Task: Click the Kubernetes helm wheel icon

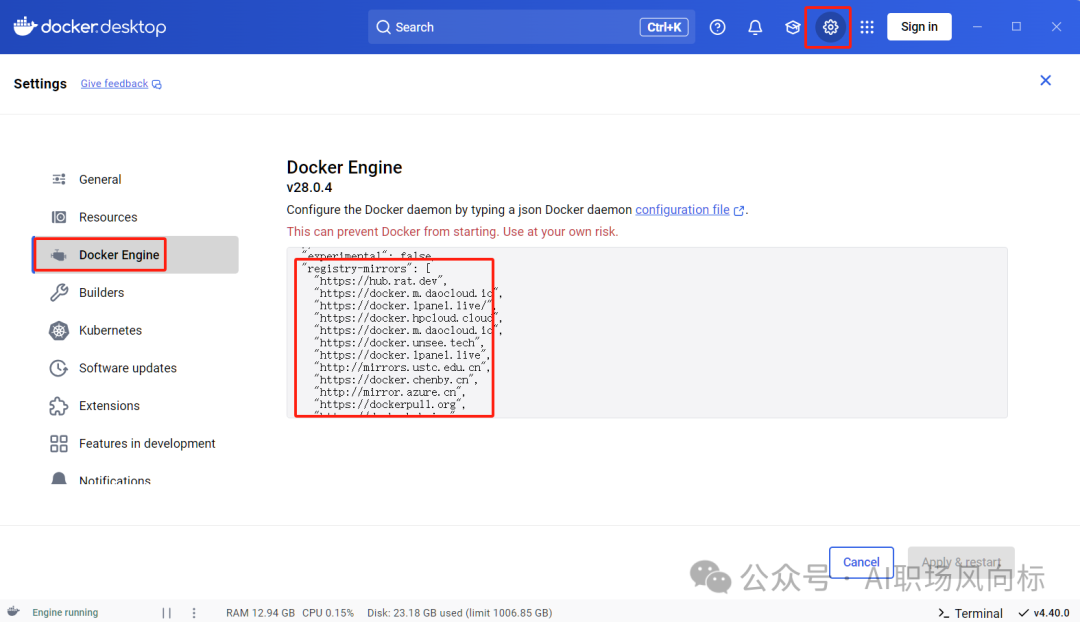Action: (x=59, y=331)
